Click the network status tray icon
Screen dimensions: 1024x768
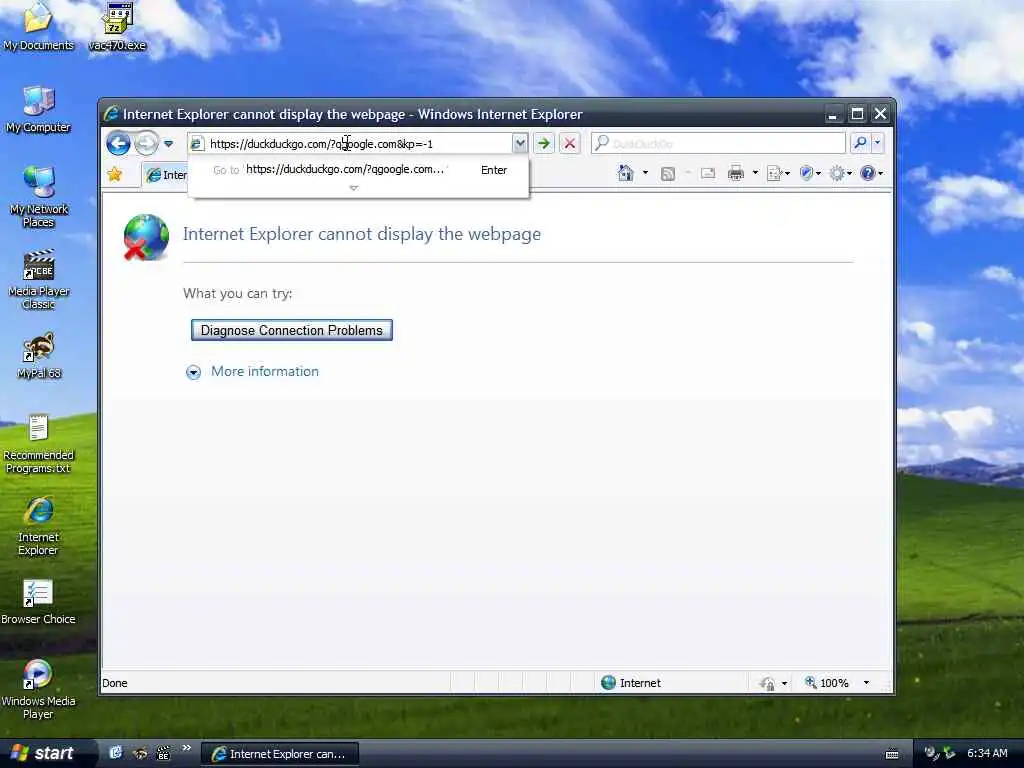[932, 753]
